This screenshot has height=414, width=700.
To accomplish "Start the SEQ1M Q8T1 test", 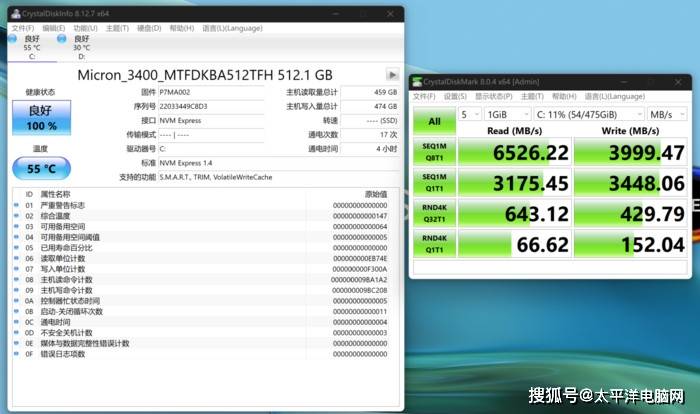I will click(434, 153).
